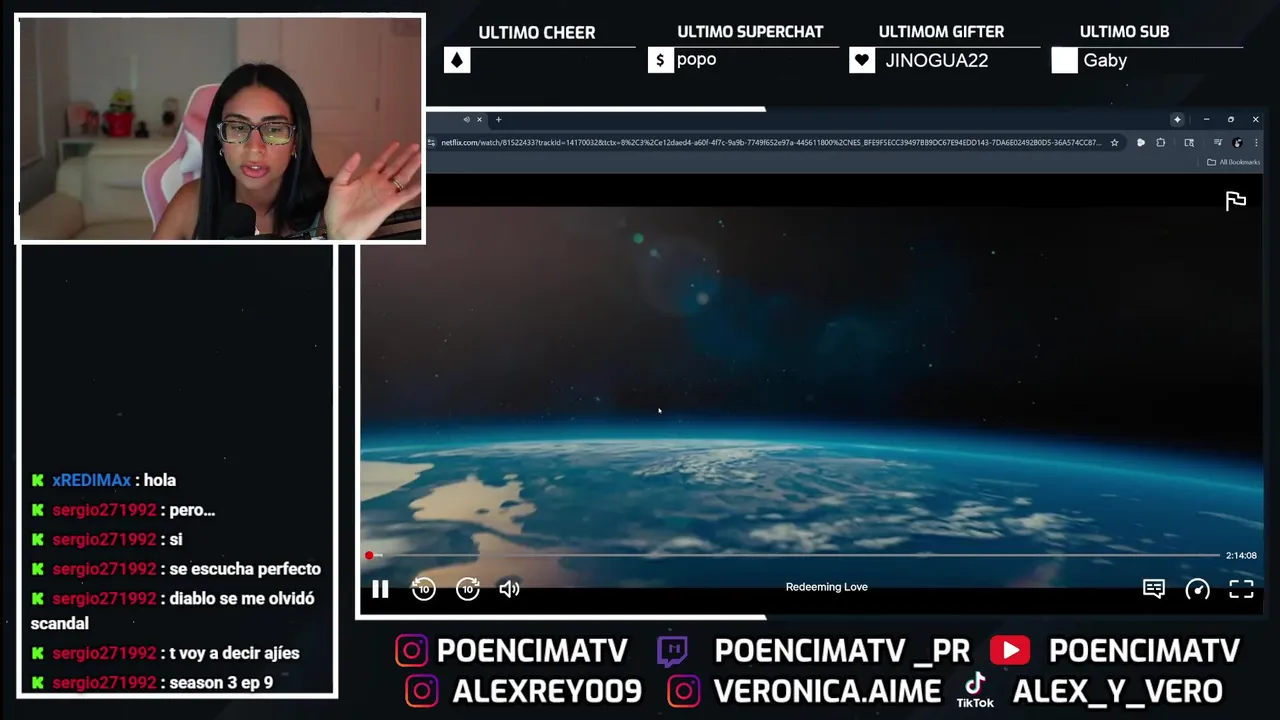Seek to the middle of the video progress bar
This screenshot has width=1280, height=720.
click(x=794, y=555)
